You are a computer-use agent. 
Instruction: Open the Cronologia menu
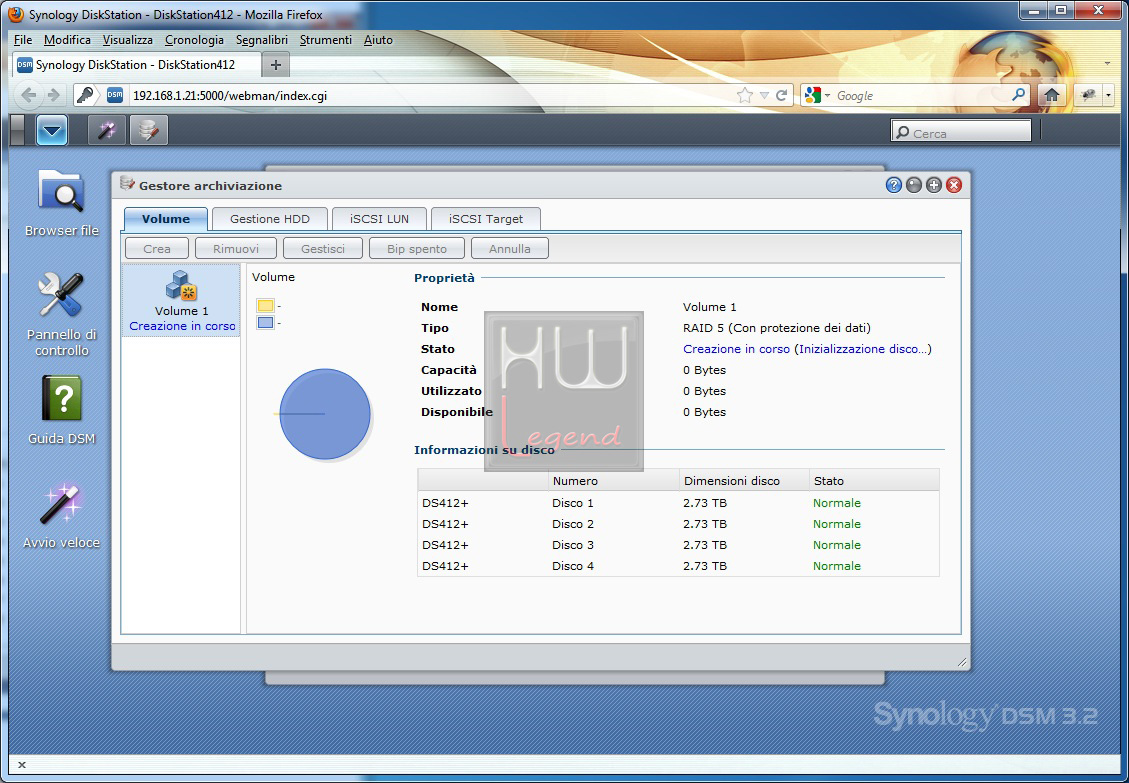pyautogui.click(x=194, y=40)
